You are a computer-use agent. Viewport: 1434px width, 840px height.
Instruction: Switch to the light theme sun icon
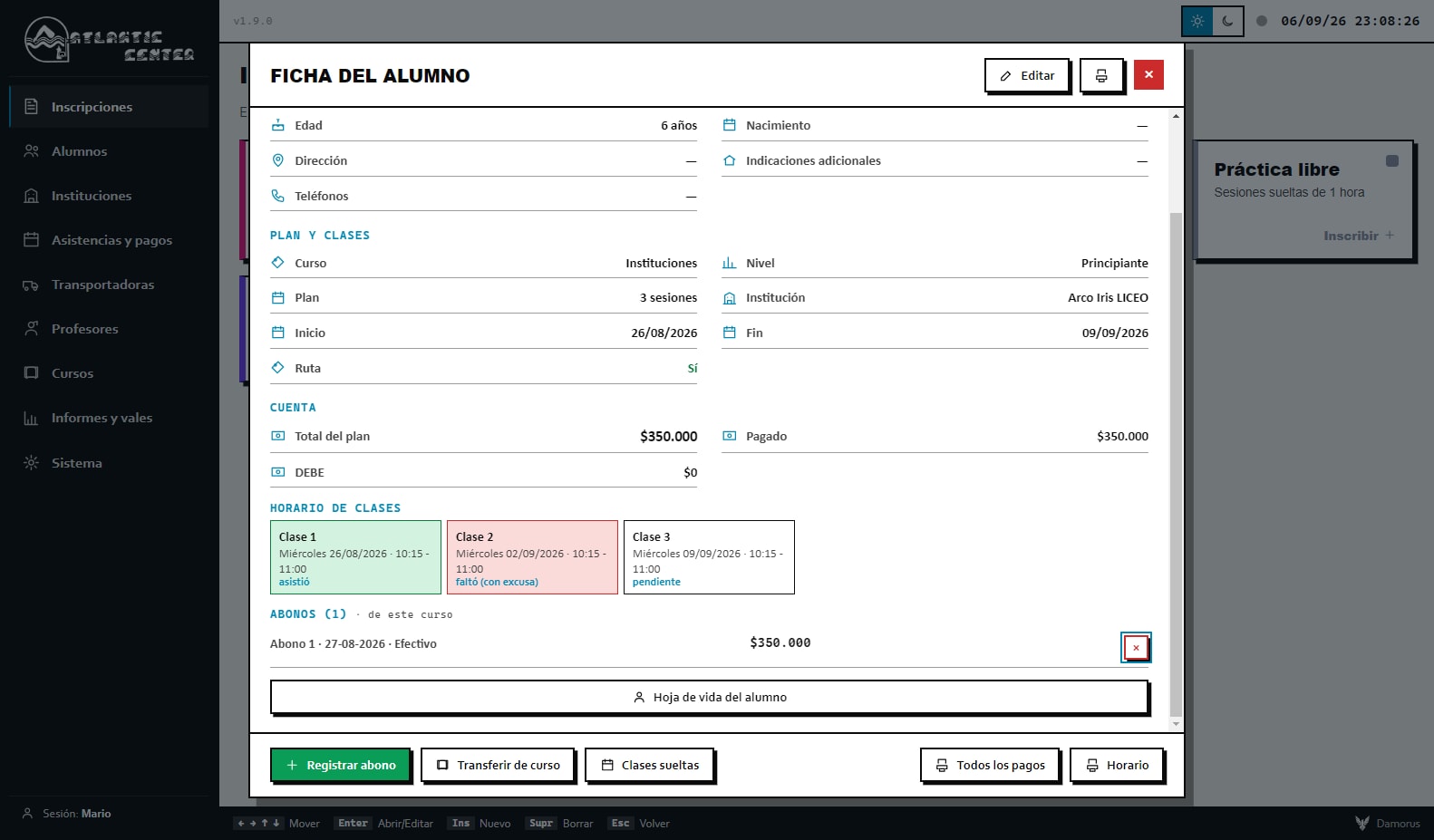pos(1197,21)
